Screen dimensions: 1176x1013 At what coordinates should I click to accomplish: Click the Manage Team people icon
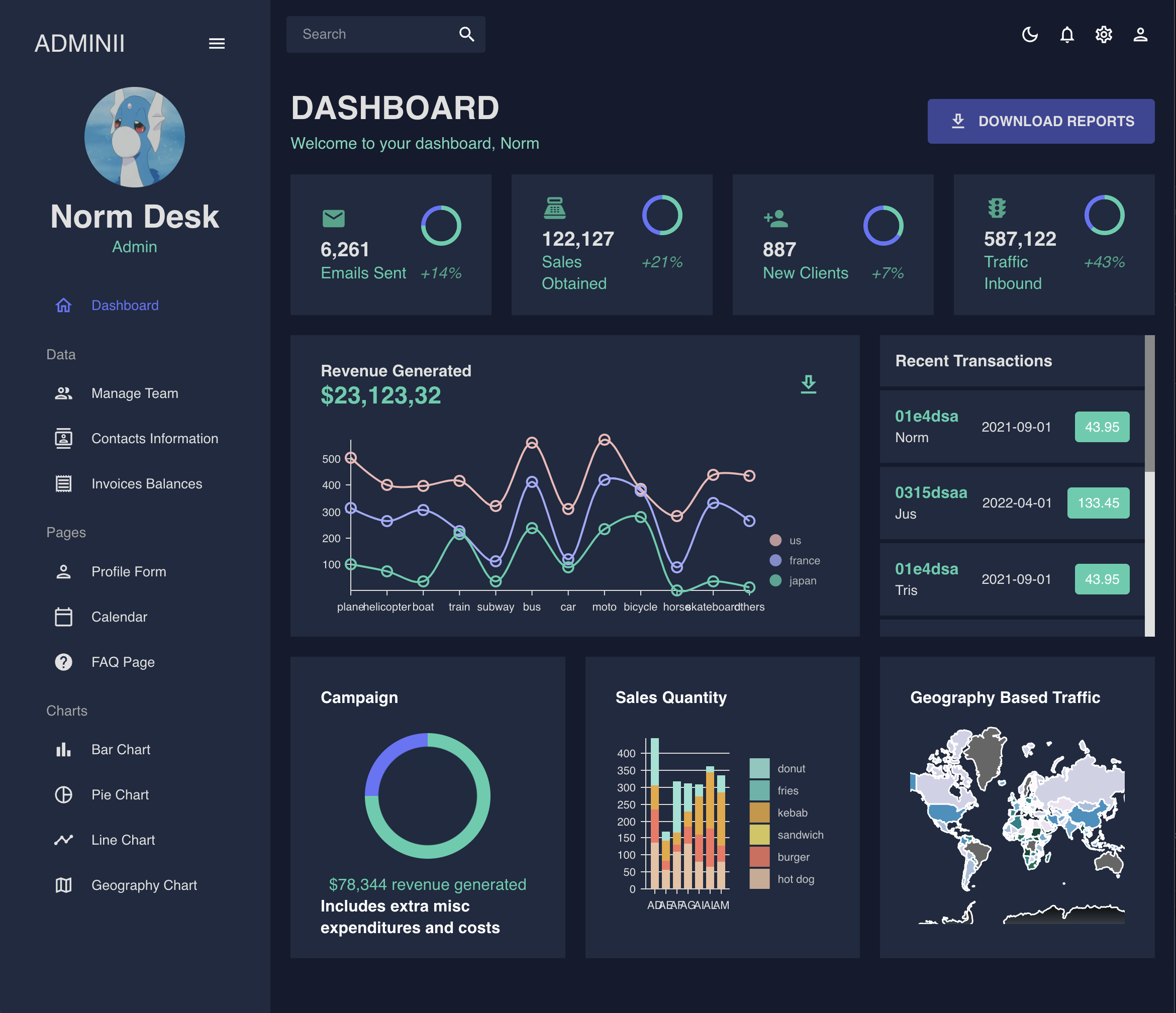(x=63, y=393)
